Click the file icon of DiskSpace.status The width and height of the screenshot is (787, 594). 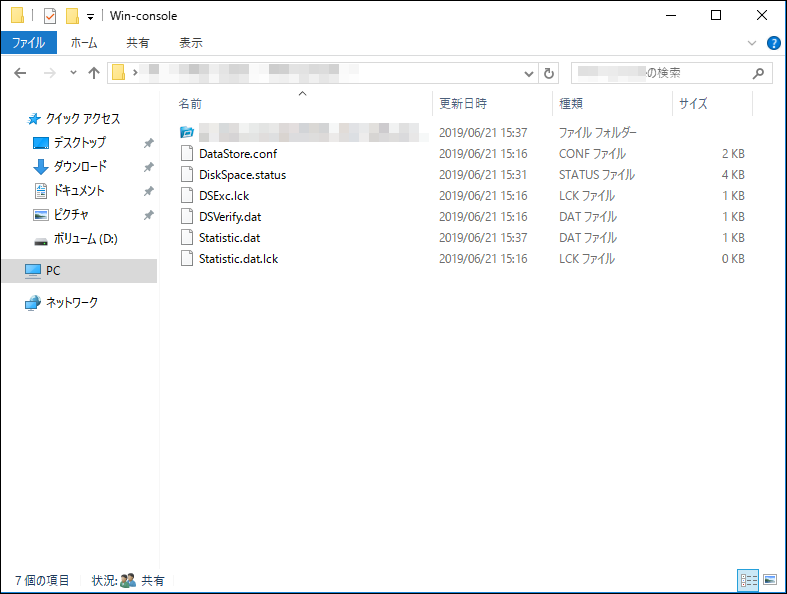tap(187, 175)
